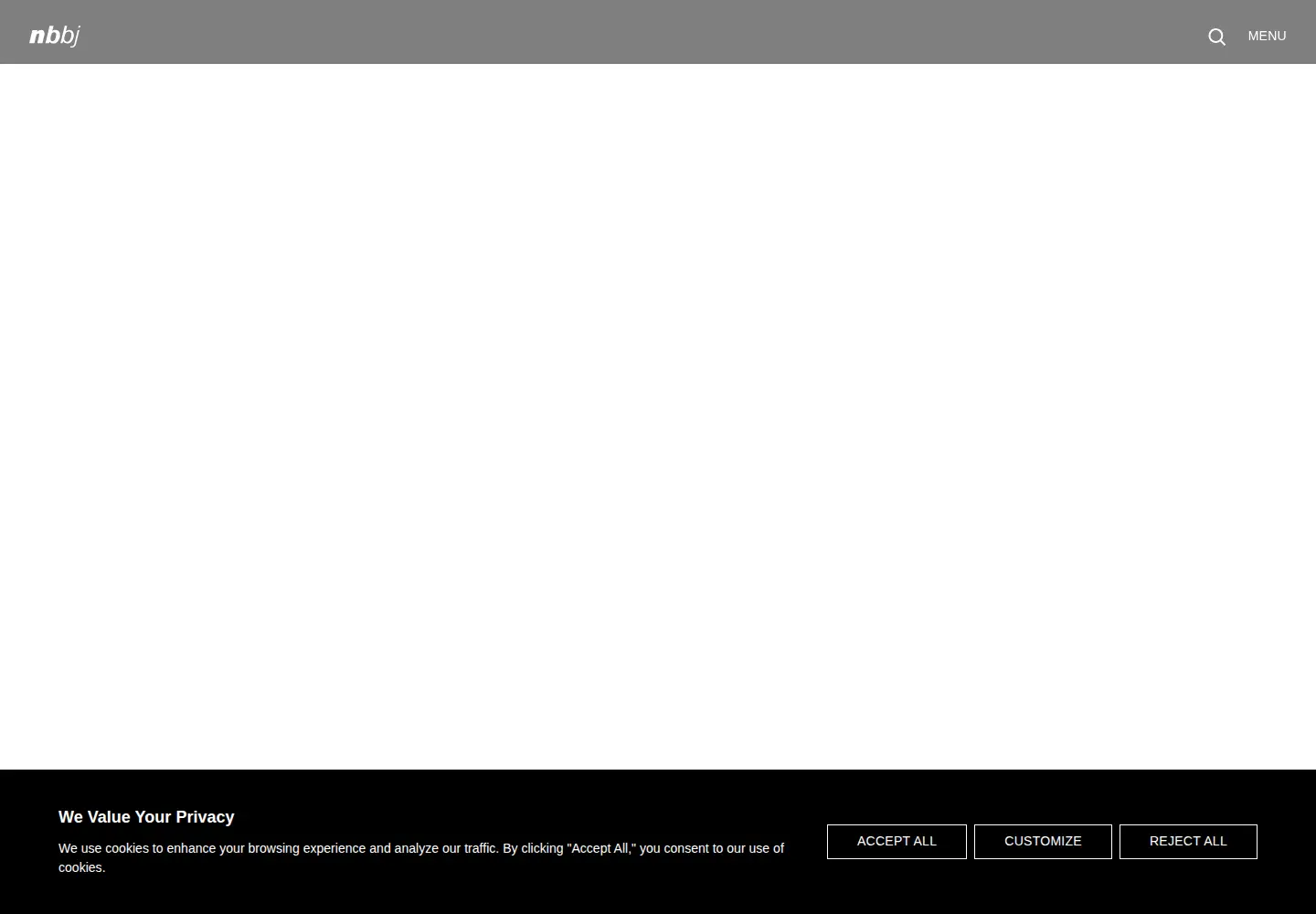Open the search magnifier icon

[x=1216, y=37]
